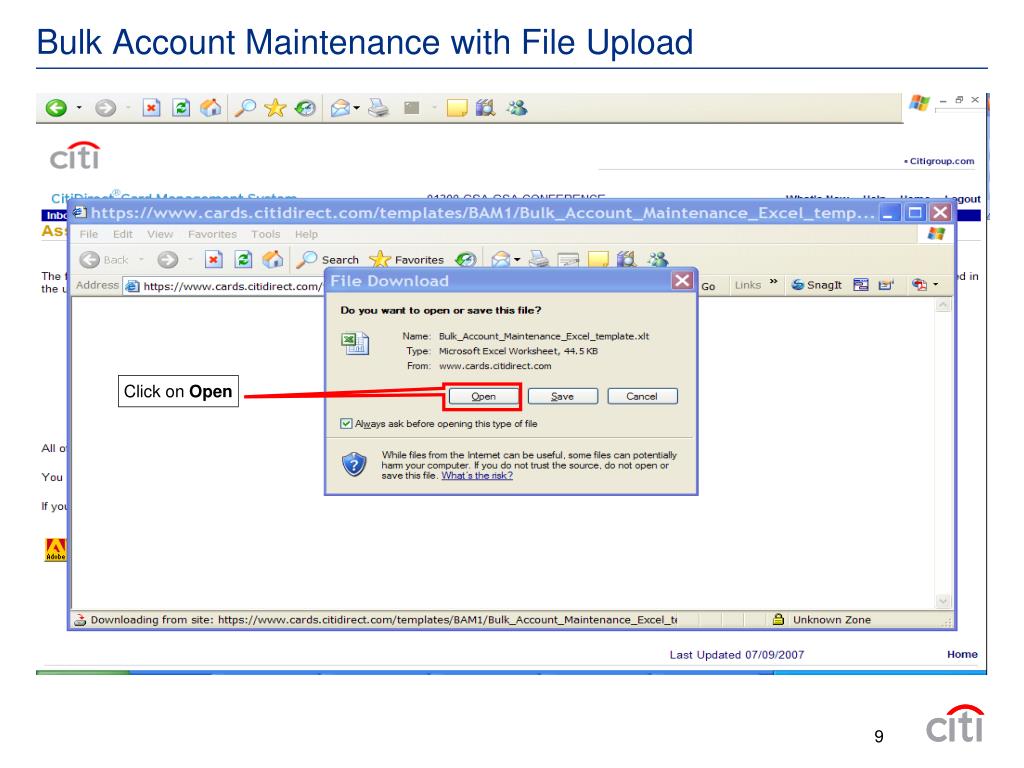This screenshot has height=768, width=1024.
Task: Click Refresh icon in popup window toolbar
Action: point(243,260)
